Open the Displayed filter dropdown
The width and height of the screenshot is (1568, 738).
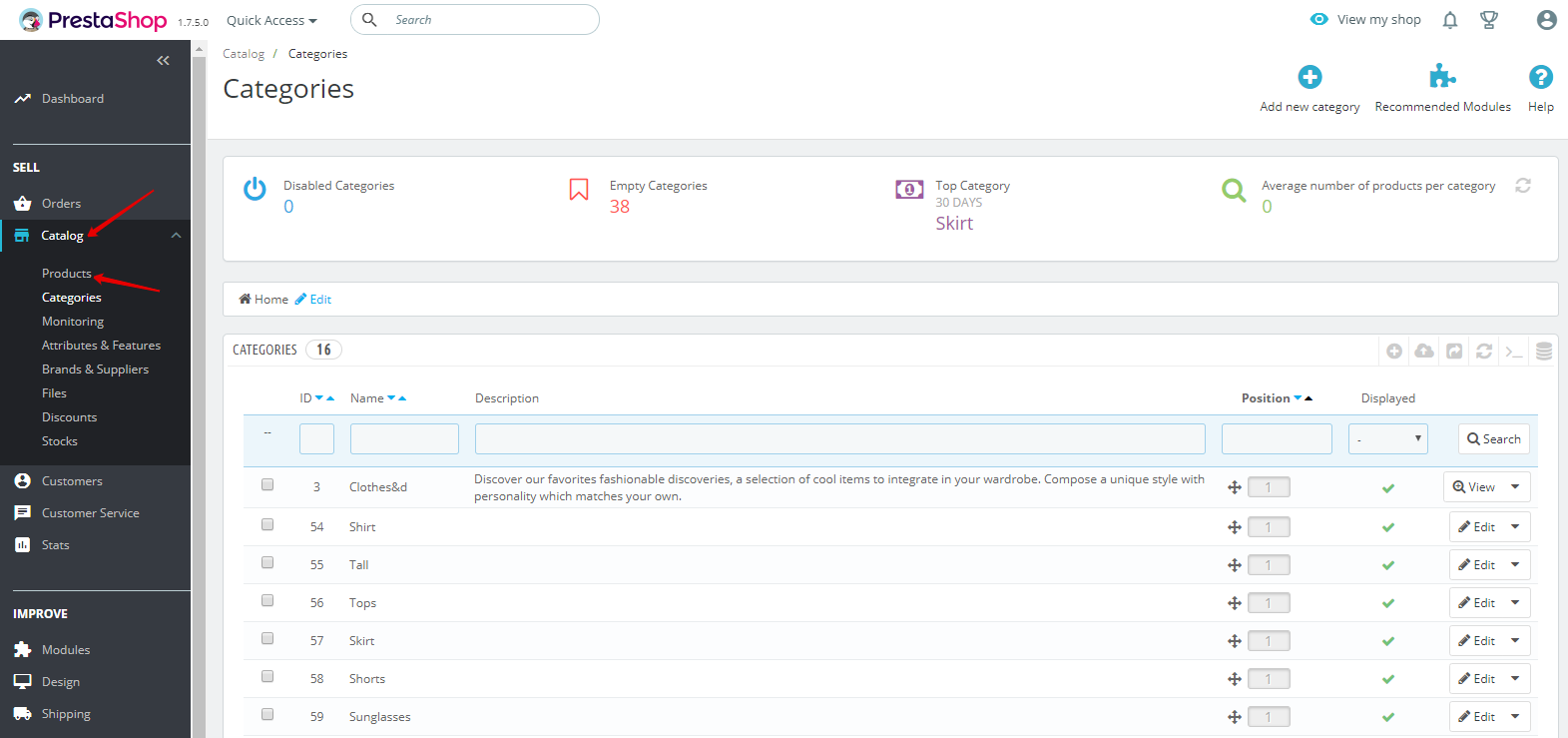point(1388,439)
